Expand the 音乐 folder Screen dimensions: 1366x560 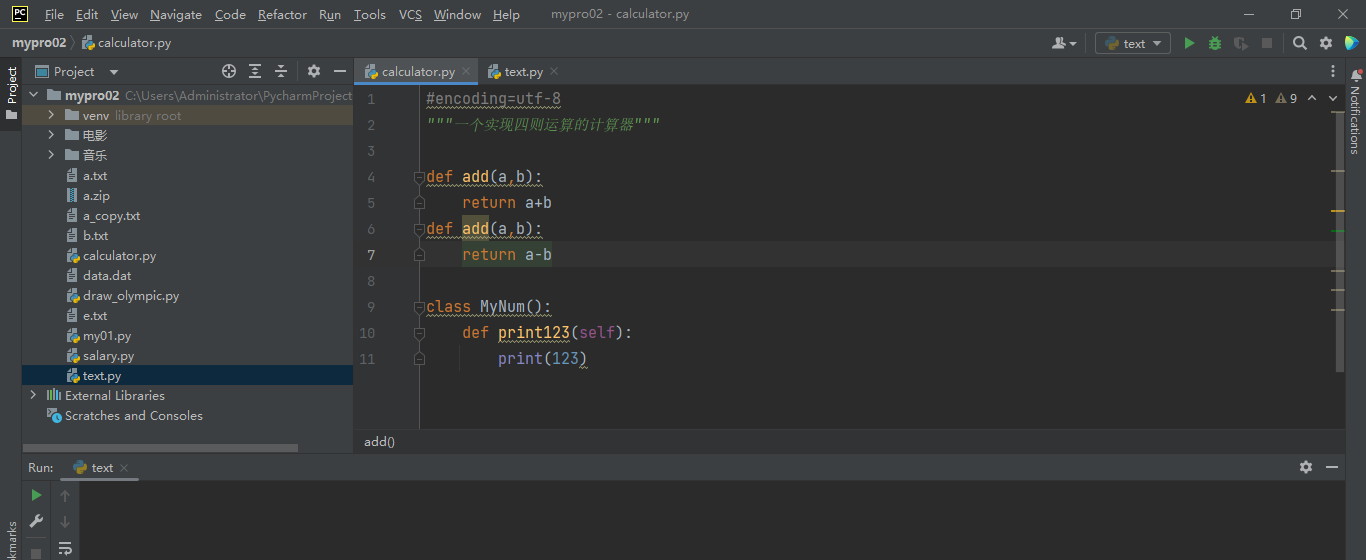pos(51,155)
